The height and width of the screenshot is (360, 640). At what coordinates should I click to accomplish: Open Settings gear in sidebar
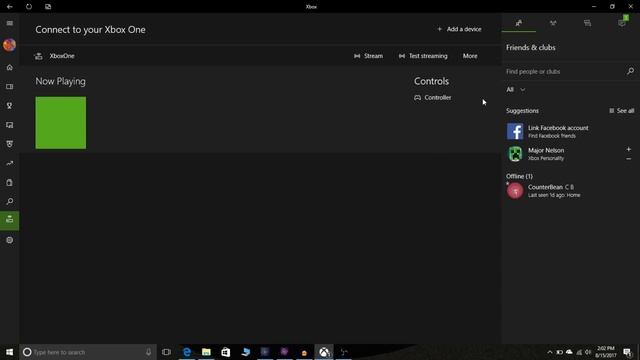[9, 240]
